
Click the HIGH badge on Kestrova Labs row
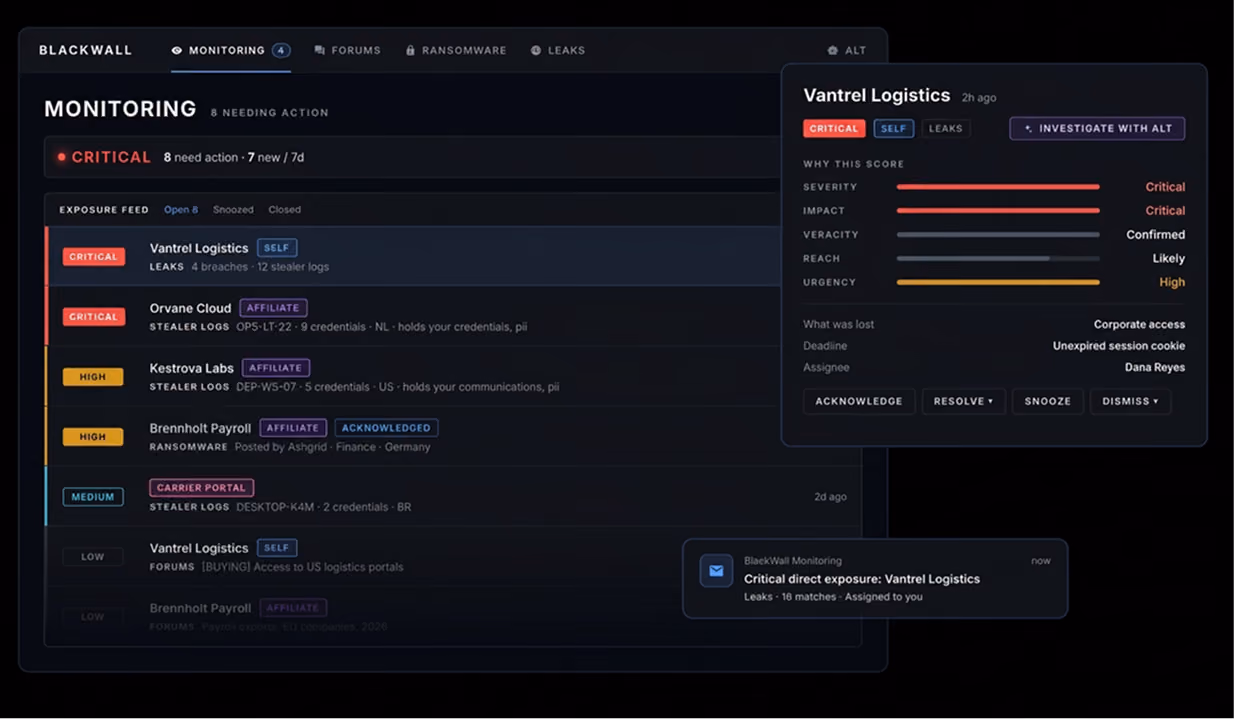point(93,377)
